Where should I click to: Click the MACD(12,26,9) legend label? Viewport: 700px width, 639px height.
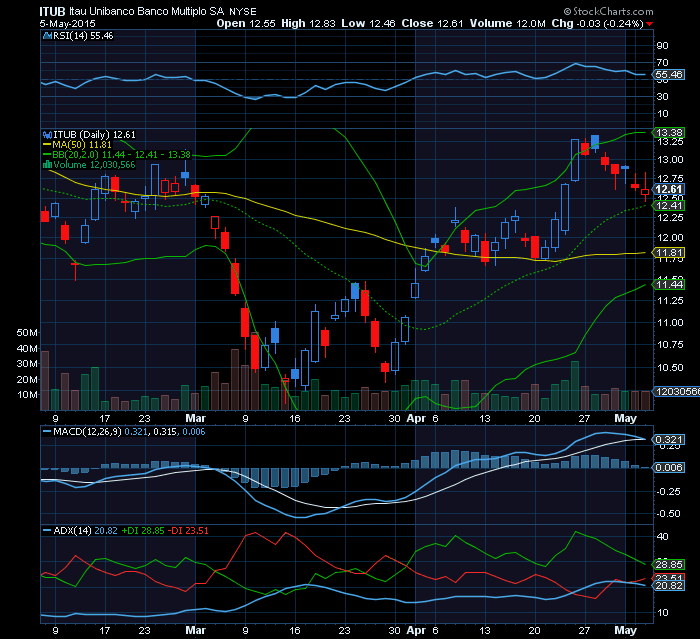pyautogui.click(x=87, y=432)
